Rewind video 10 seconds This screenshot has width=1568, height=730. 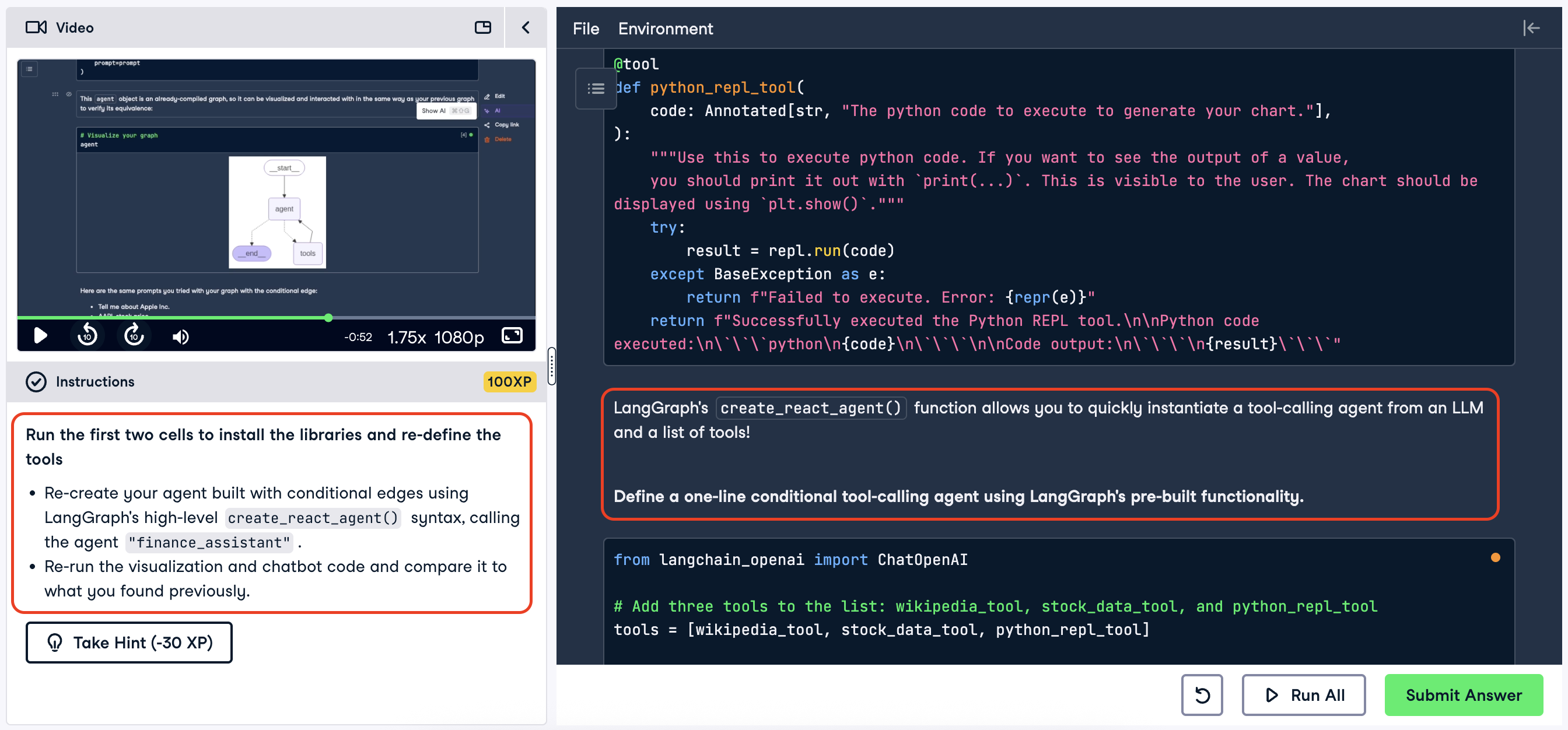(87, 336)
